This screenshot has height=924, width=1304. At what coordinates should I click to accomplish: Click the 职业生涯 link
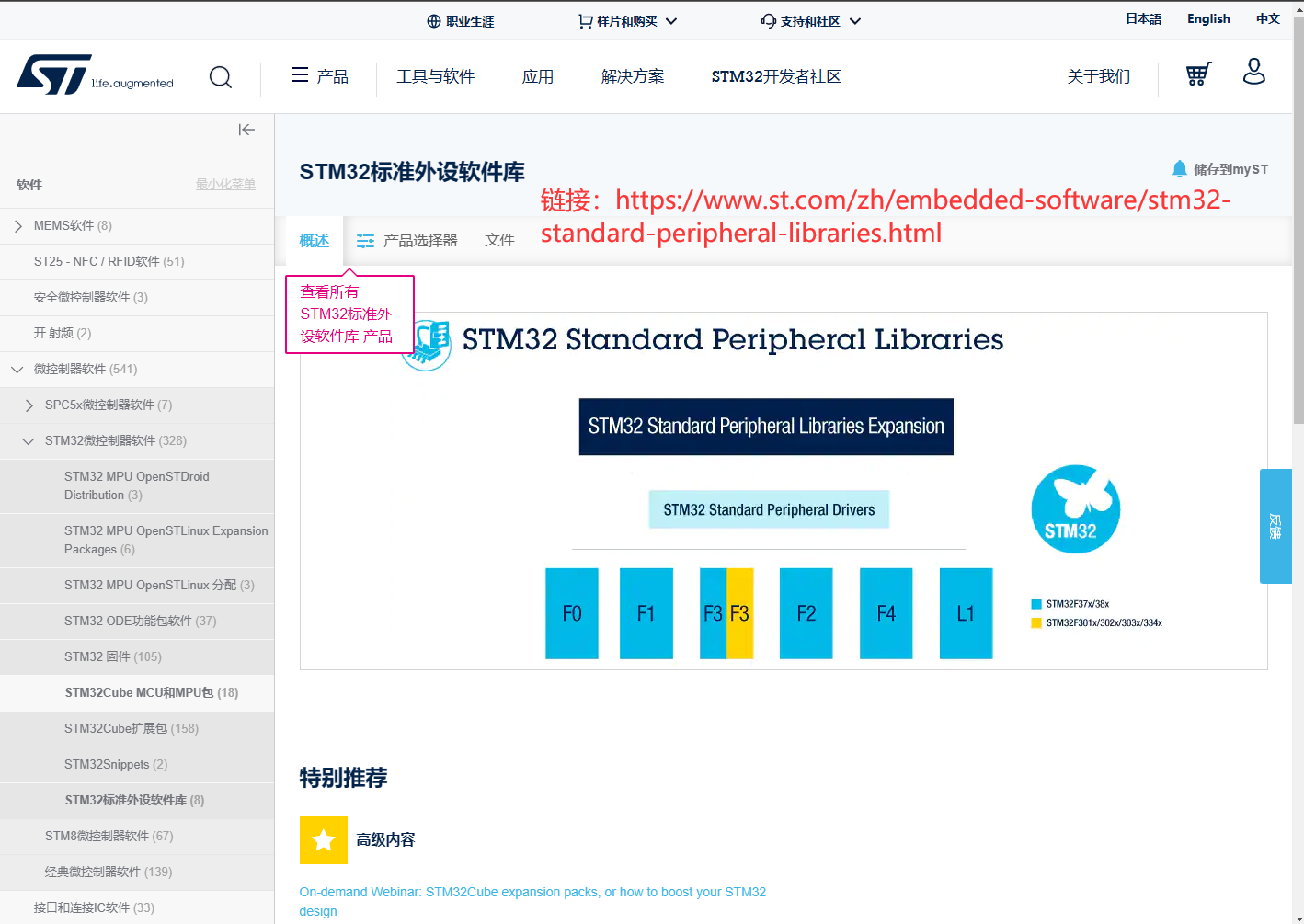471,21
